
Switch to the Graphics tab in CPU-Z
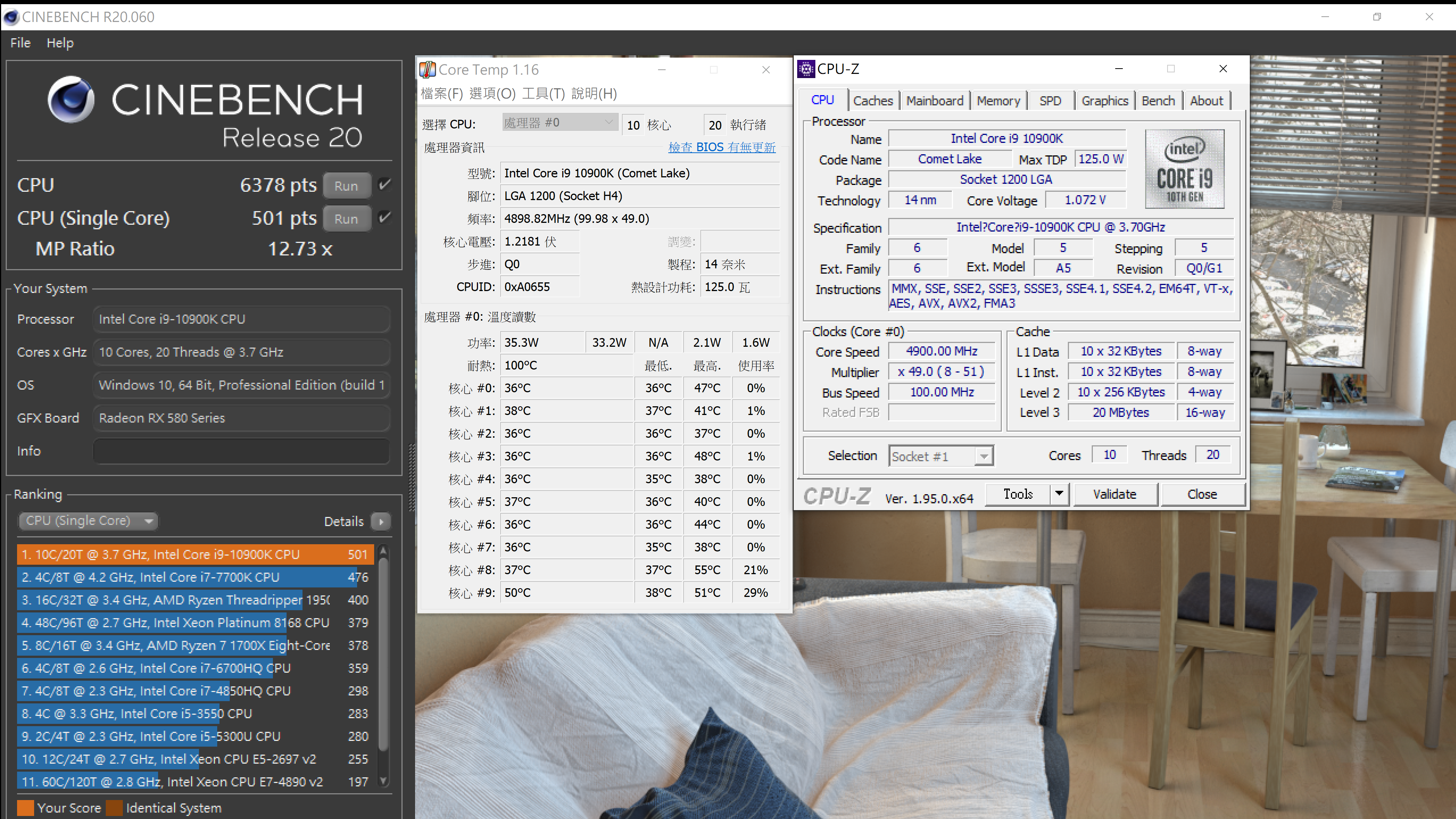1105,100
